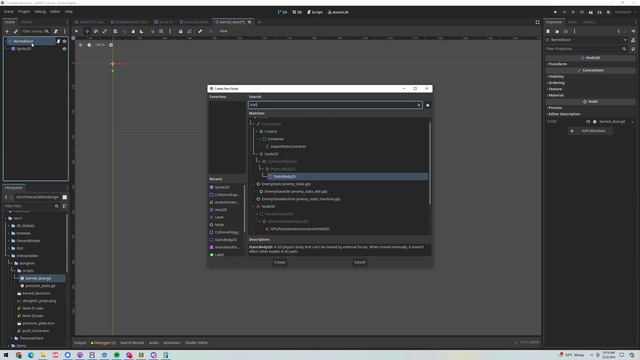Expand the TreasureChest folder
Image resolution: width=640 pixels, height=360 pixels.
point(11,338)
